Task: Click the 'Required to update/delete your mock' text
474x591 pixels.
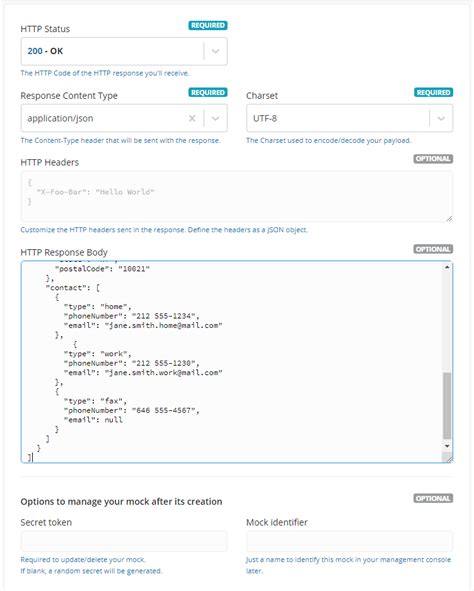Action: coord(83,560)
